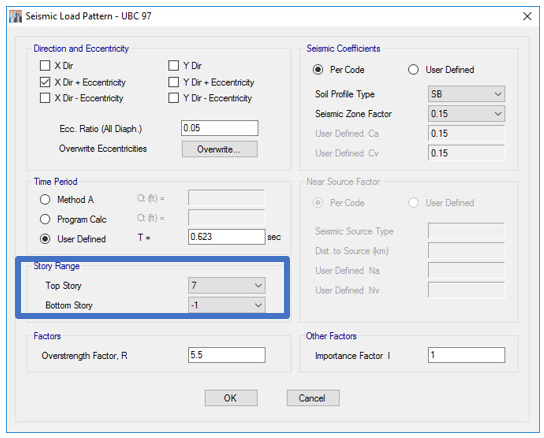
Task: Click the "Bottom Story" label
Action: (x=69, y=305)
